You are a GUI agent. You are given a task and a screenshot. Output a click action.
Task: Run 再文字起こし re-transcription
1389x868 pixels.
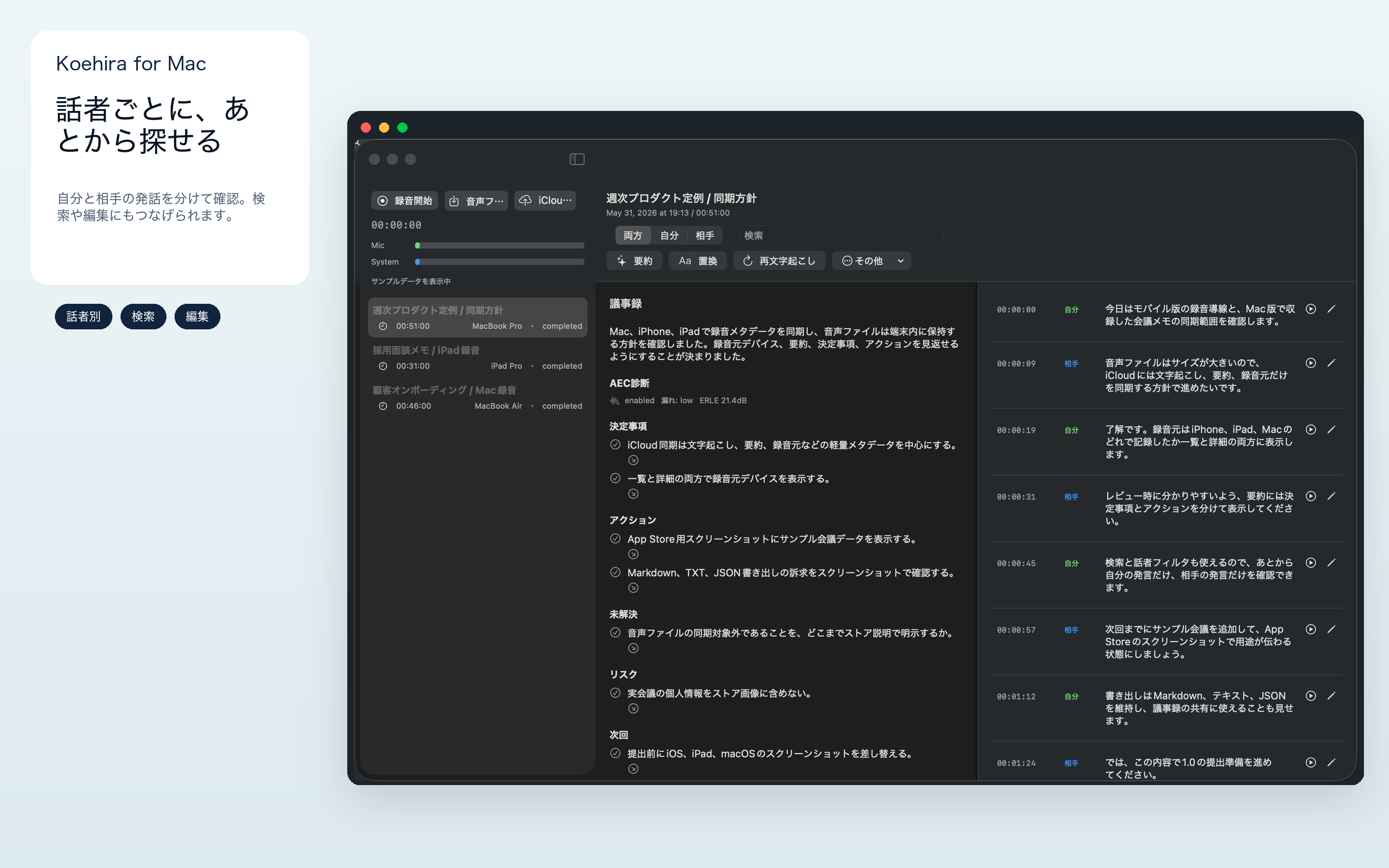[779, 260]
